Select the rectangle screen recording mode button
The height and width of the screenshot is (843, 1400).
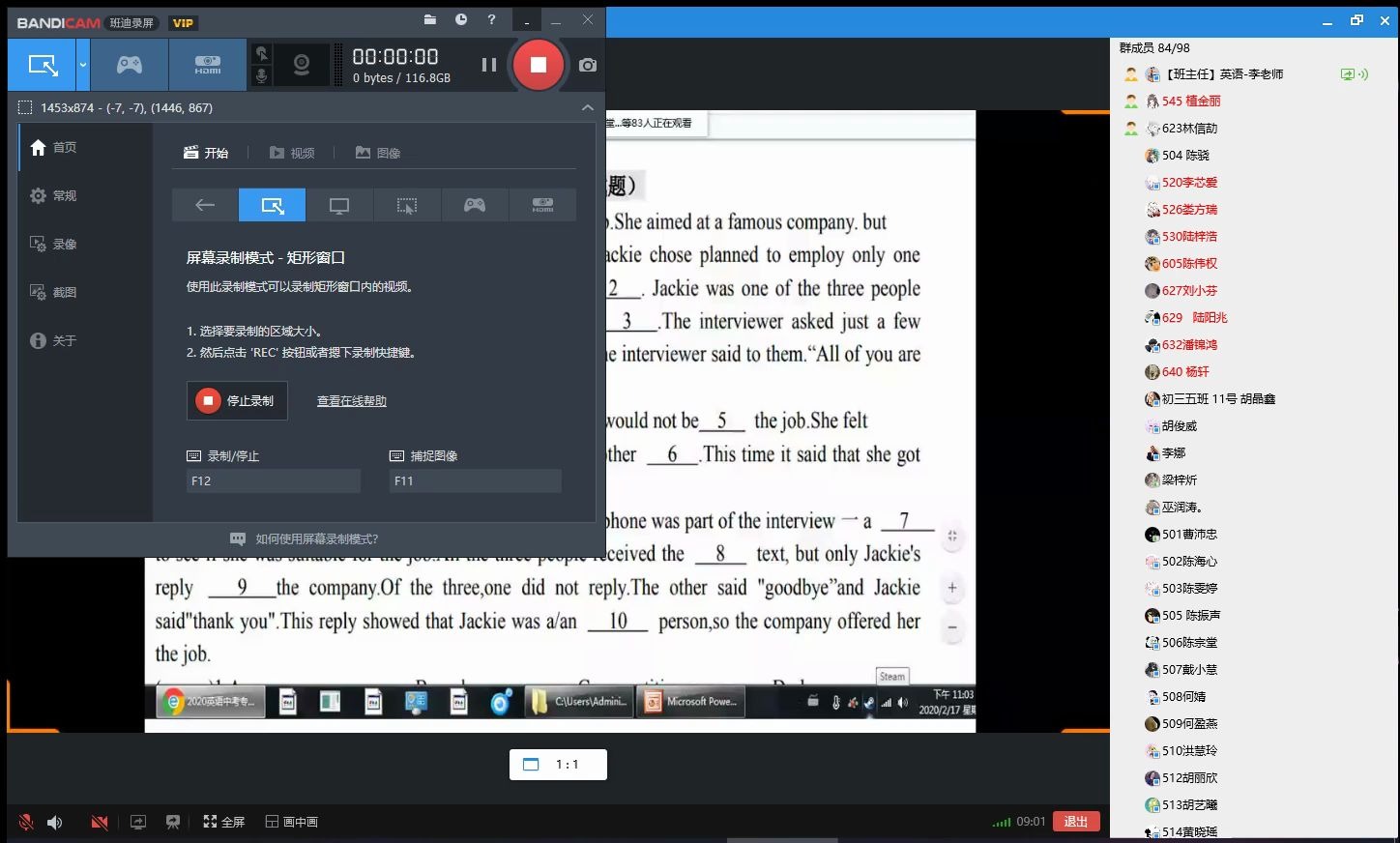(x=43, y=65)
